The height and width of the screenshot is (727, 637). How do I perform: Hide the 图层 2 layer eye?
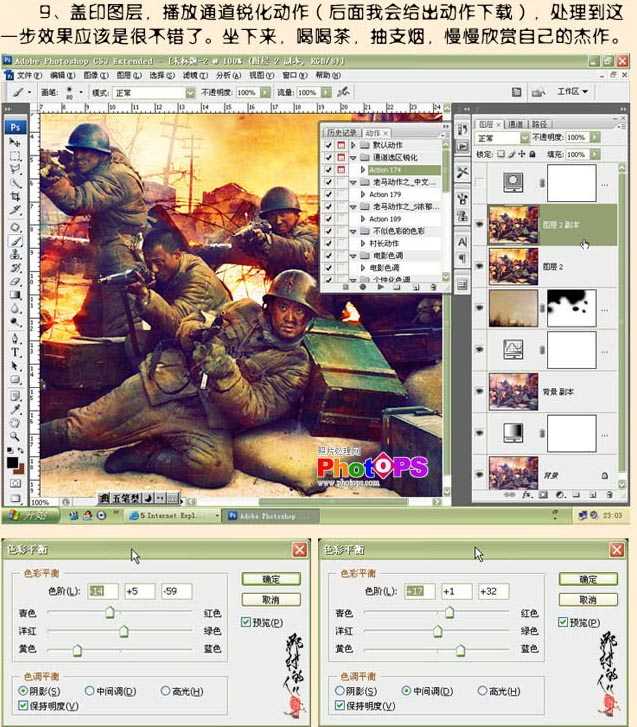click(480, 267)
